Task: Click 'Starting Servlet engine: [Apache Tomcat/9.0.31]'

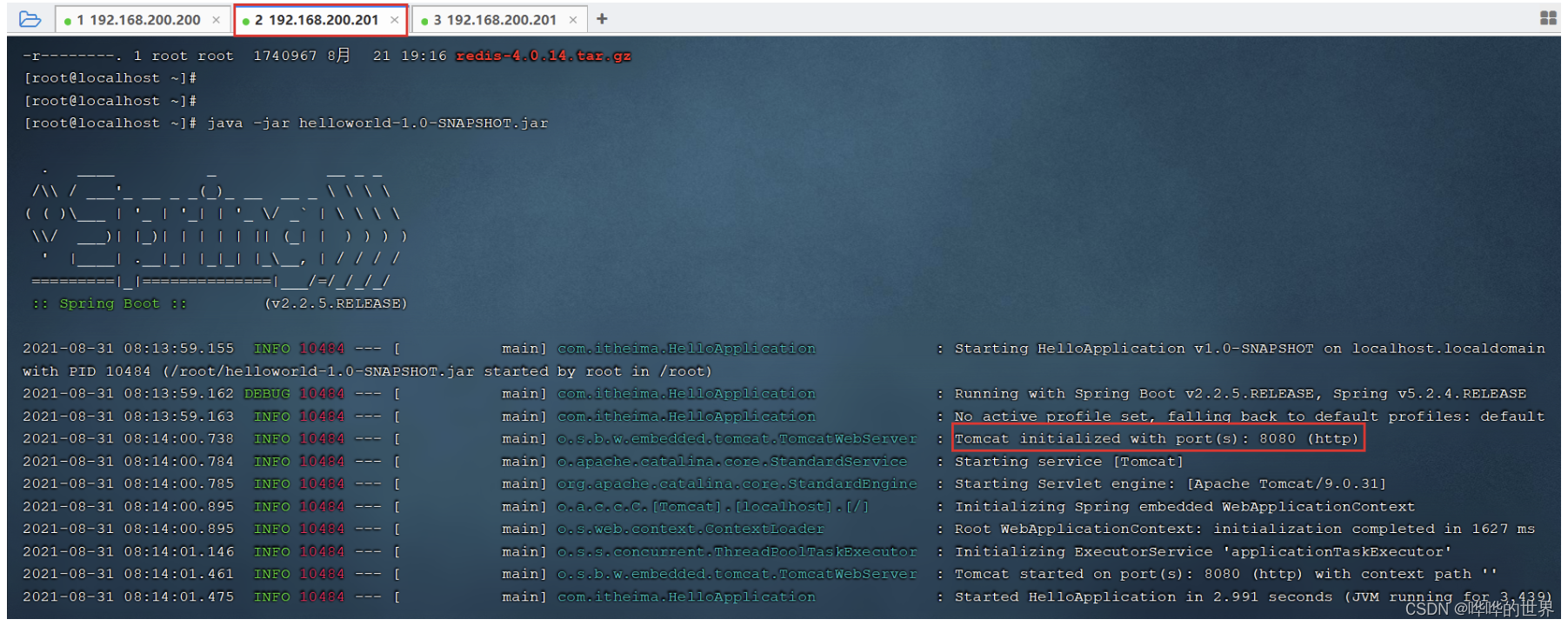Action: 1171,483
